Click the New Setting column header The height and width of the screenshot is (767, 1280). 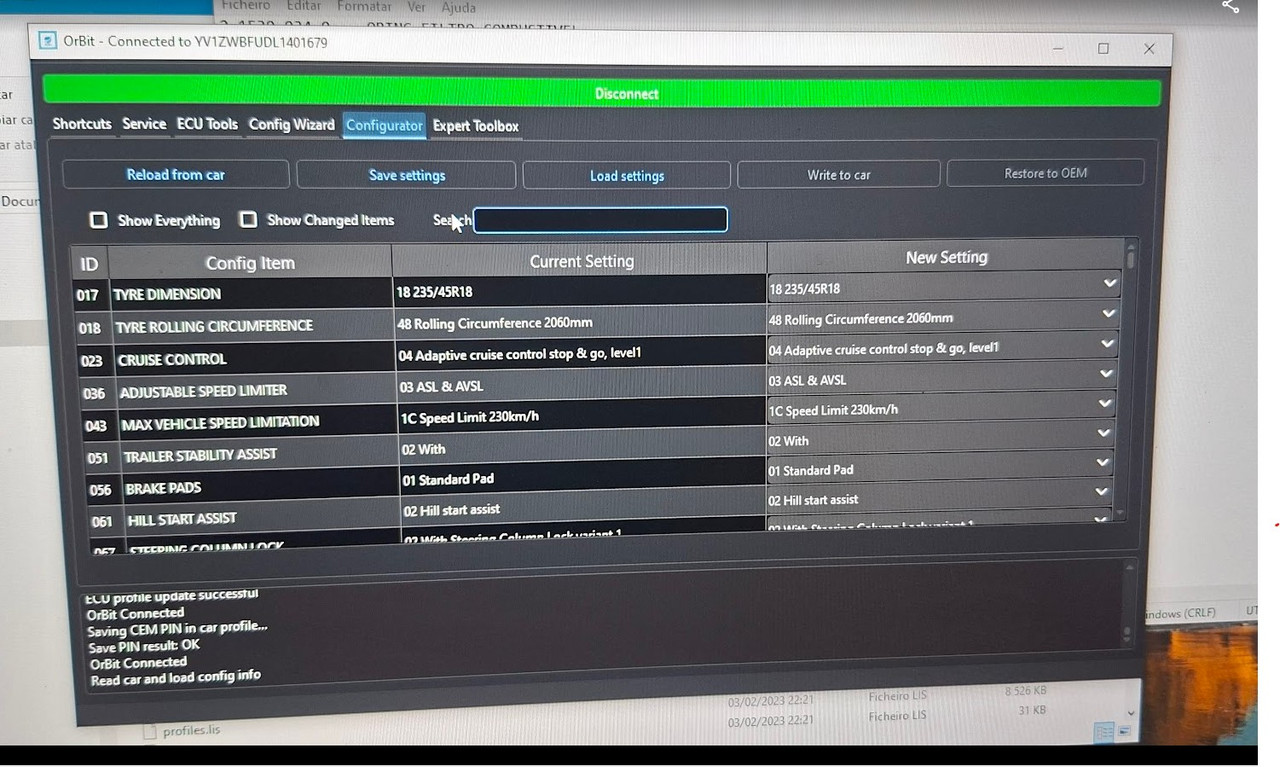pos(946,257)
